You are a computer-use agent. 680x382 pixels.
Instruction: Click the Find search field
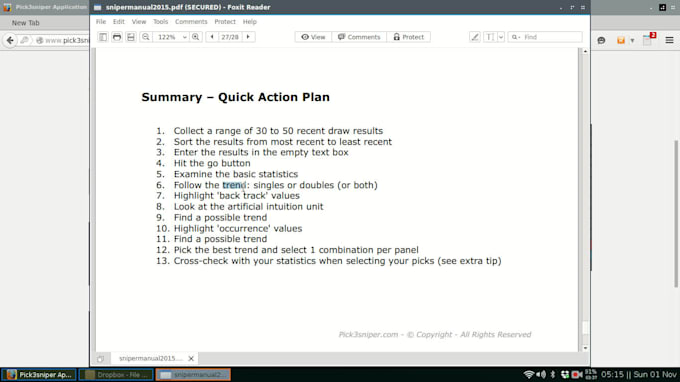(545, 37)
